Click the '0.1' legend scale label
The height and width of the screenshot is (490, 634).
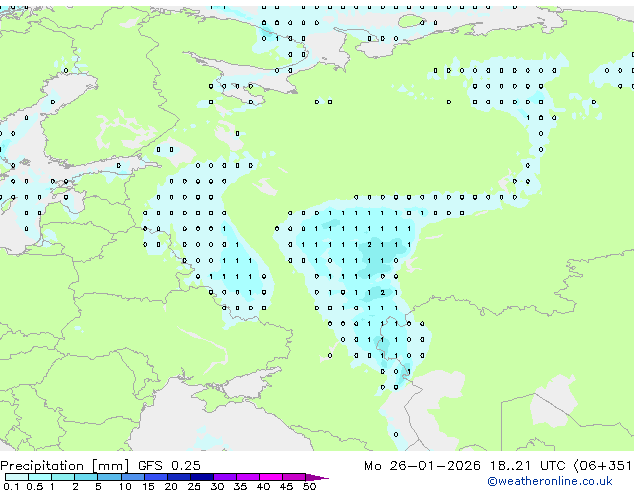(11, 486)
